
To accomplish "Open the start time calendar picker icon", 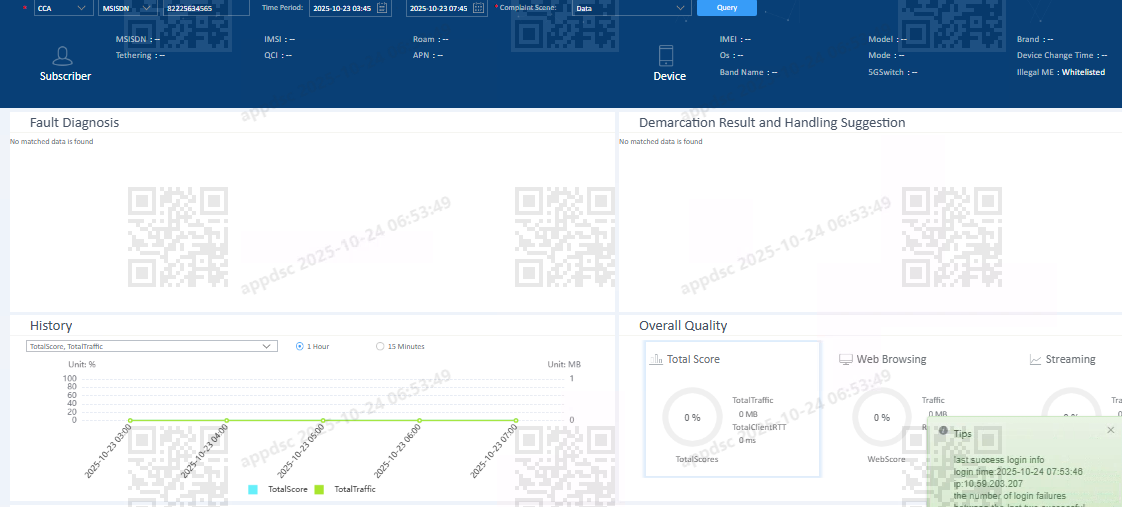I will point(382,8).
